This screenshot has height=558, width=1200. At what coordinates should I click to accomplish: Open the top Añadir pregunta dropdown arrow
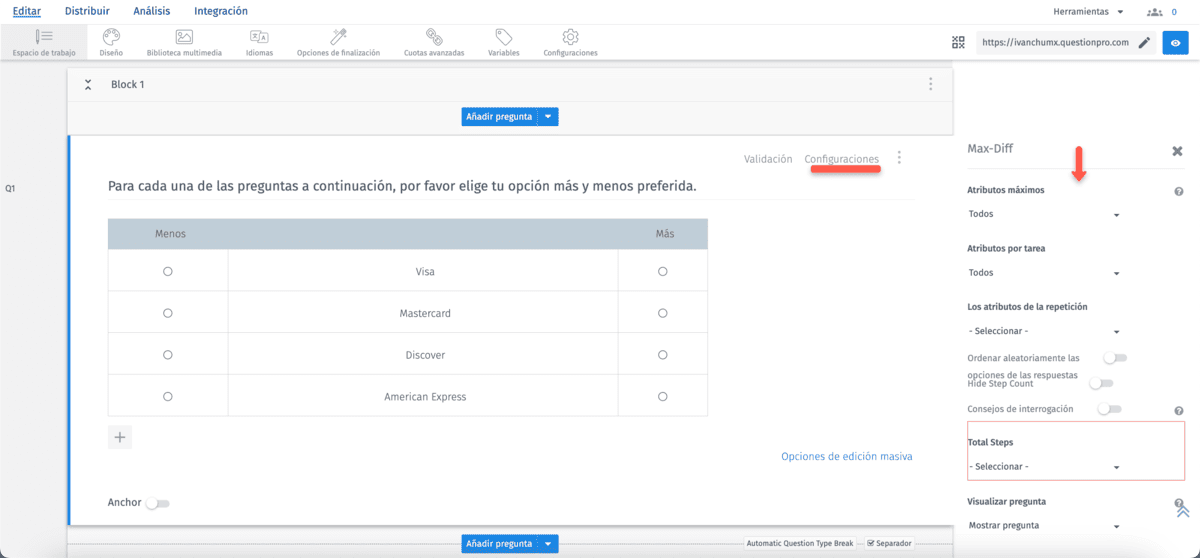548,117
